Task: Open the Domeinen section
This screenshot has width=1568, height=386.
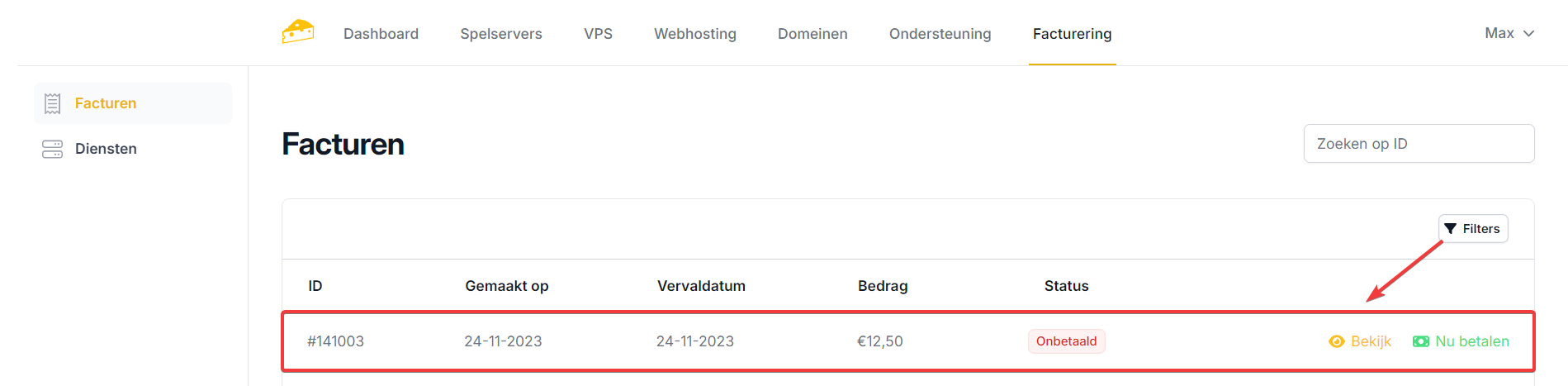Action: [x=812, y=34]
